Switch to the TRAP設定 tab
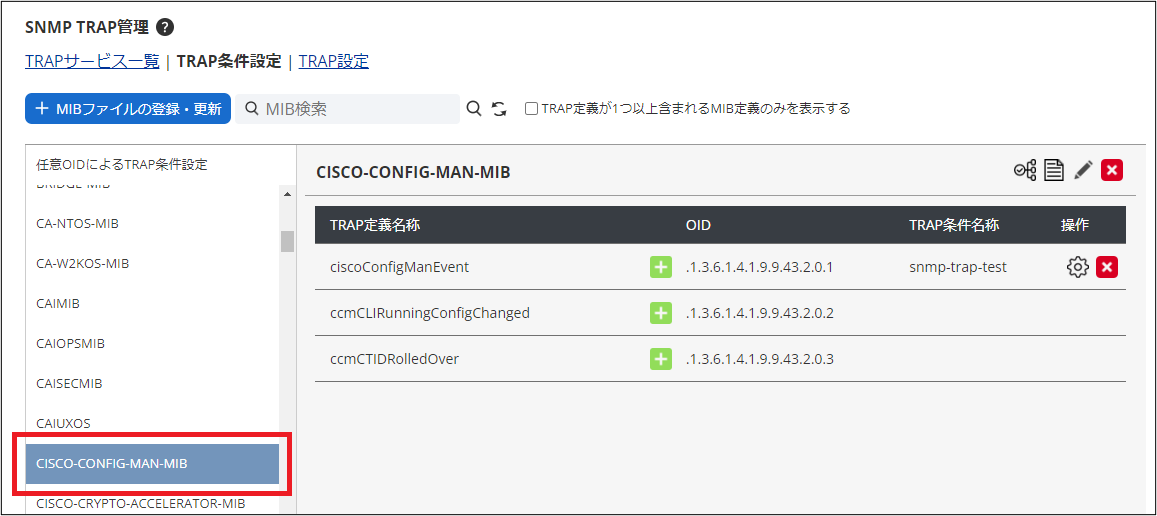This screenshot has width=1157, height=516. click(334, 61)
